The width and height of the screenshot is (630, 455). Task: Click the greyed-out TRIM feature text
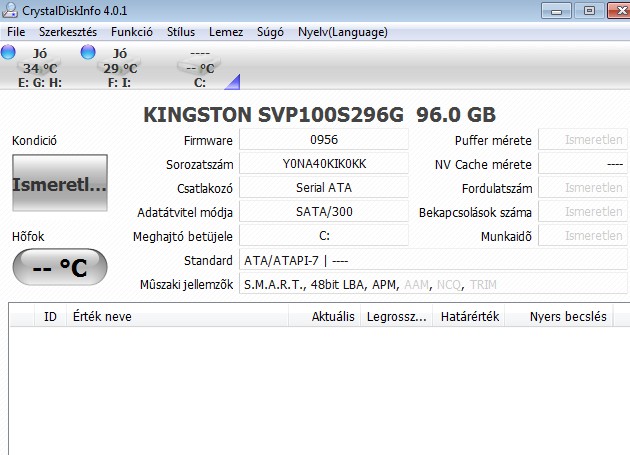(x=483, y=285)
